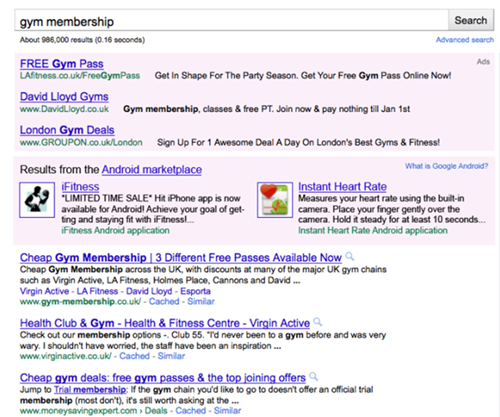Open the Instant Heart Rate title link
500x417 pixels.
[342, 186]
